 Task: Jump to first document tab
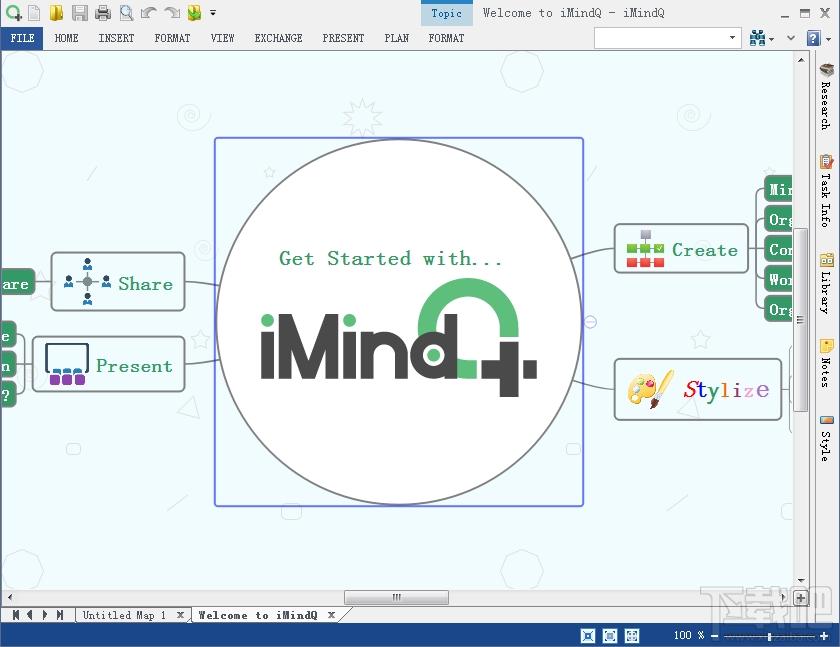(x=16, y=615)
